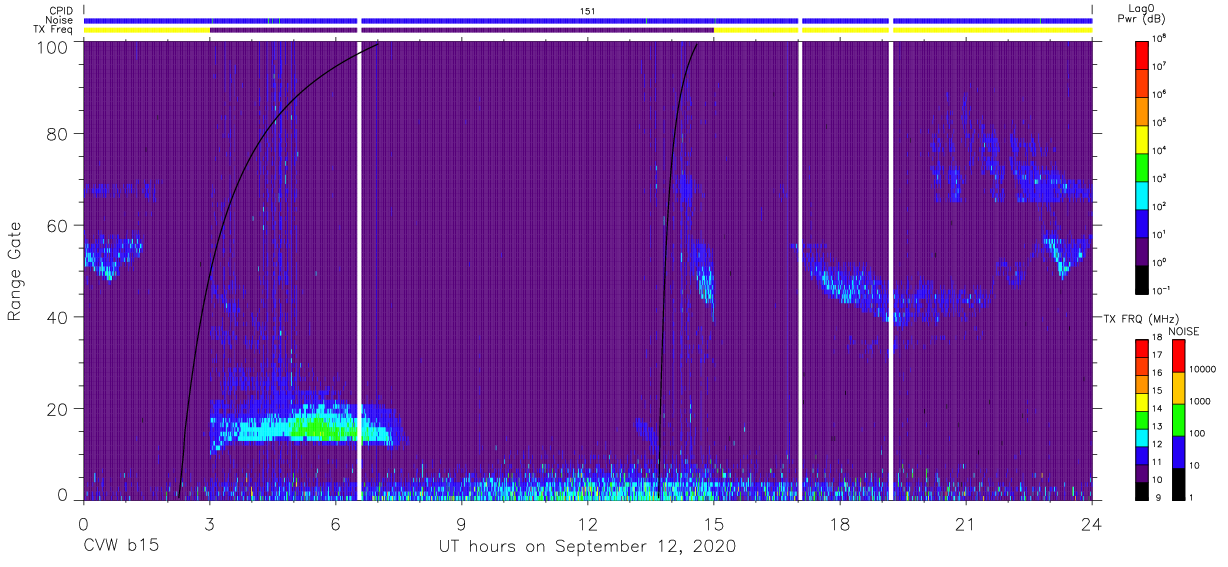Click the 15 hour tick on UT axis
Screen dimensions: 1228x567
(x=714, y=523)
